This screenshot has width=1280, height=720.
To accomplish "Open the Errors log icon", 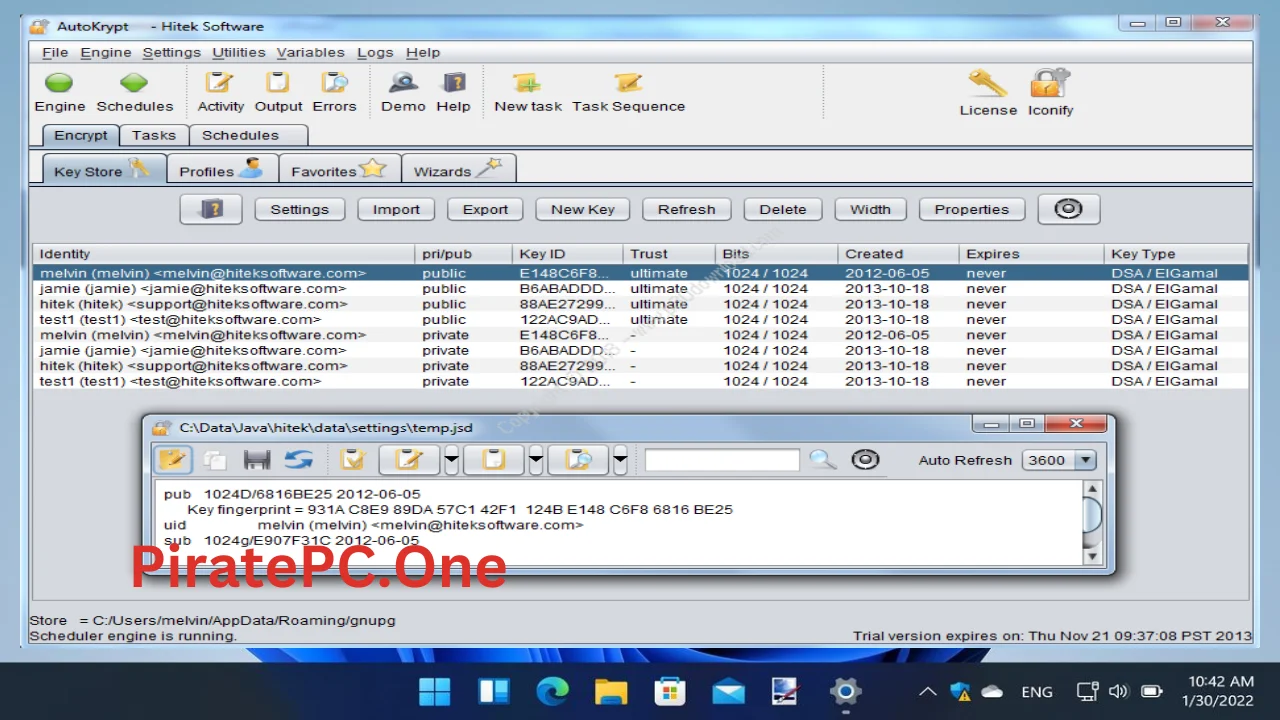I will pyautogui.click(x=334, y=83).
